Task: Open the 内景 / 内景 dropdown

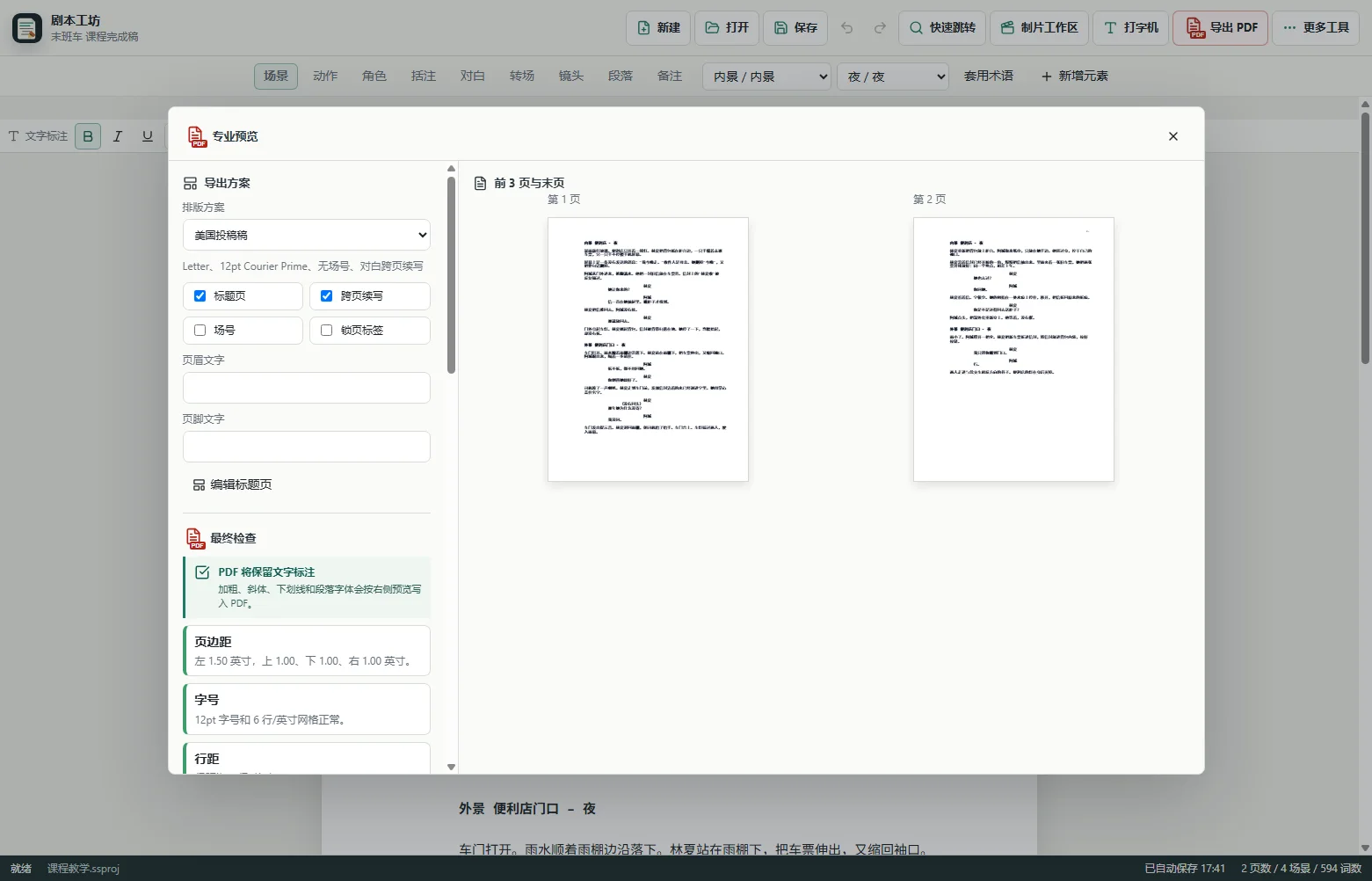Action: [766, 76]
